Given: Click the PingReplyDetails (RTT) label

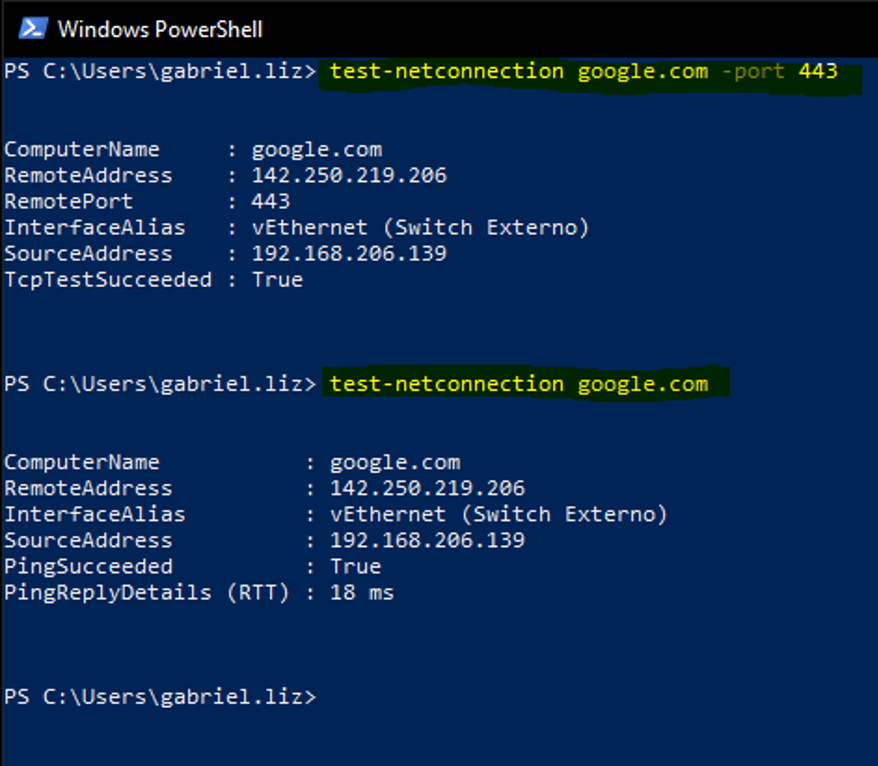Looking at the screenshot, I should [147, 593].
